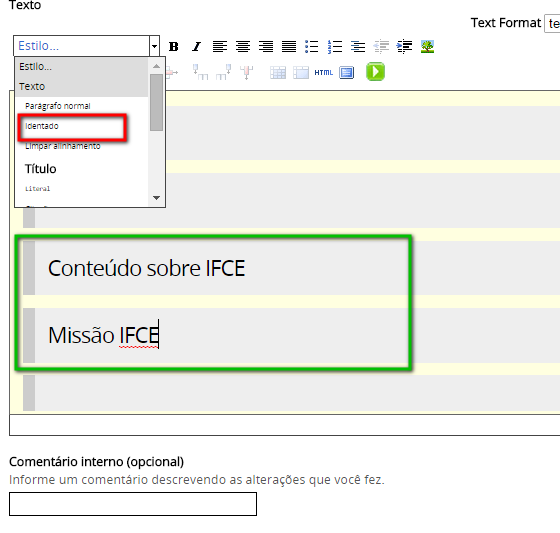Image resolution: width=560 pixels, height=533 pixels.
Task: Align text to the left
Action: click(x=220, y=46)
